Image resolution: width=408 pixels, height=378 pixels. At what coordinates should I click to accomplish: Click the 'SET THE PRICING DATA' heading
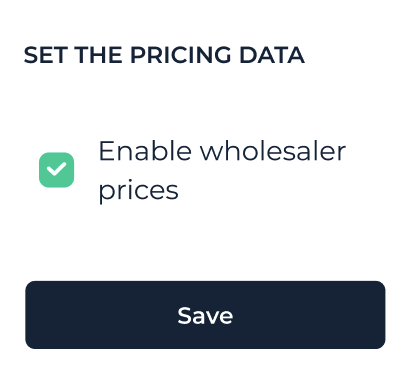[164, 55]
